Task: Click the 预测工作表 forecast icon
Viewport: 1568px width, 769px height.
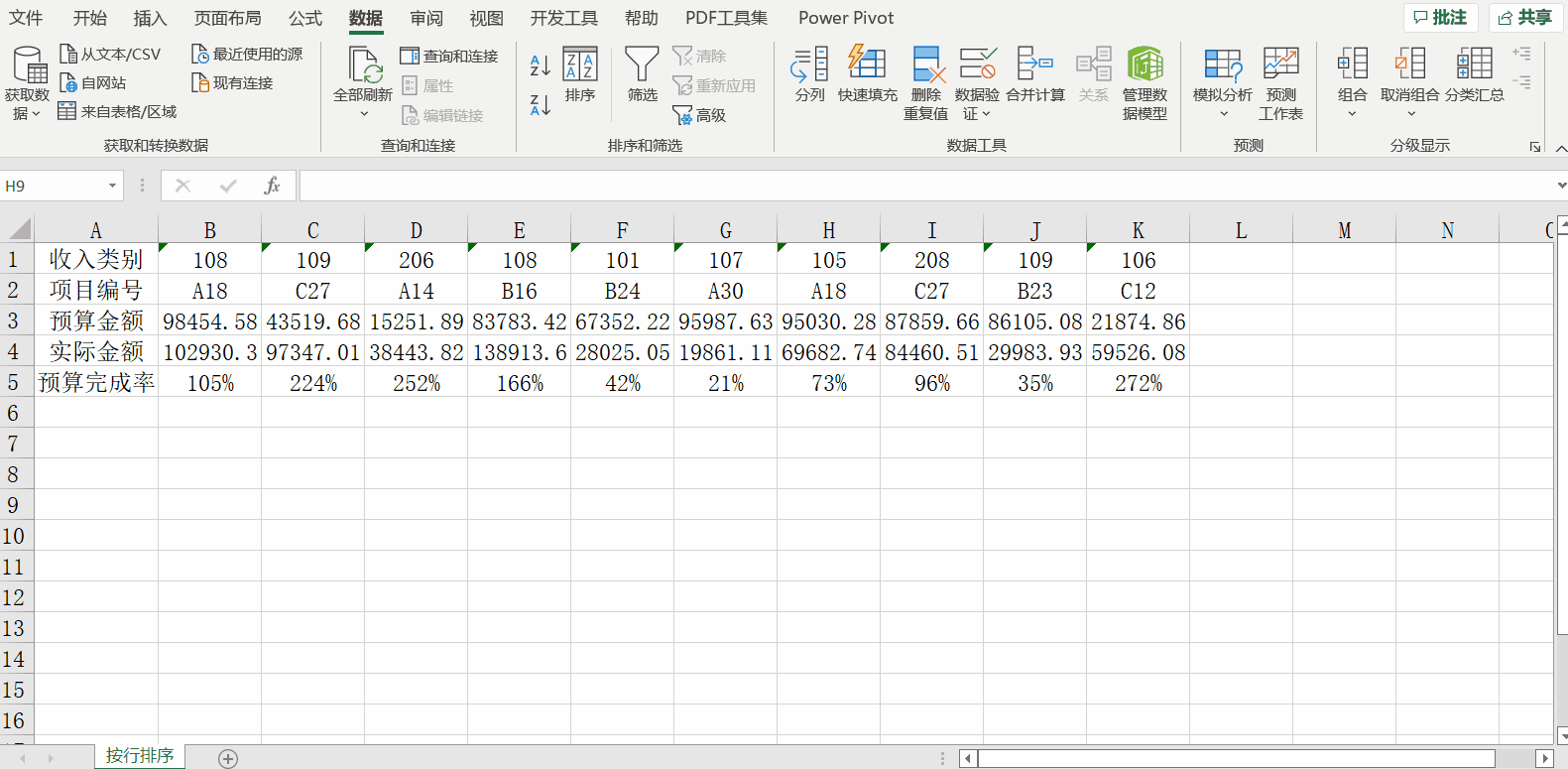Action: click(x=1280, y=65)
